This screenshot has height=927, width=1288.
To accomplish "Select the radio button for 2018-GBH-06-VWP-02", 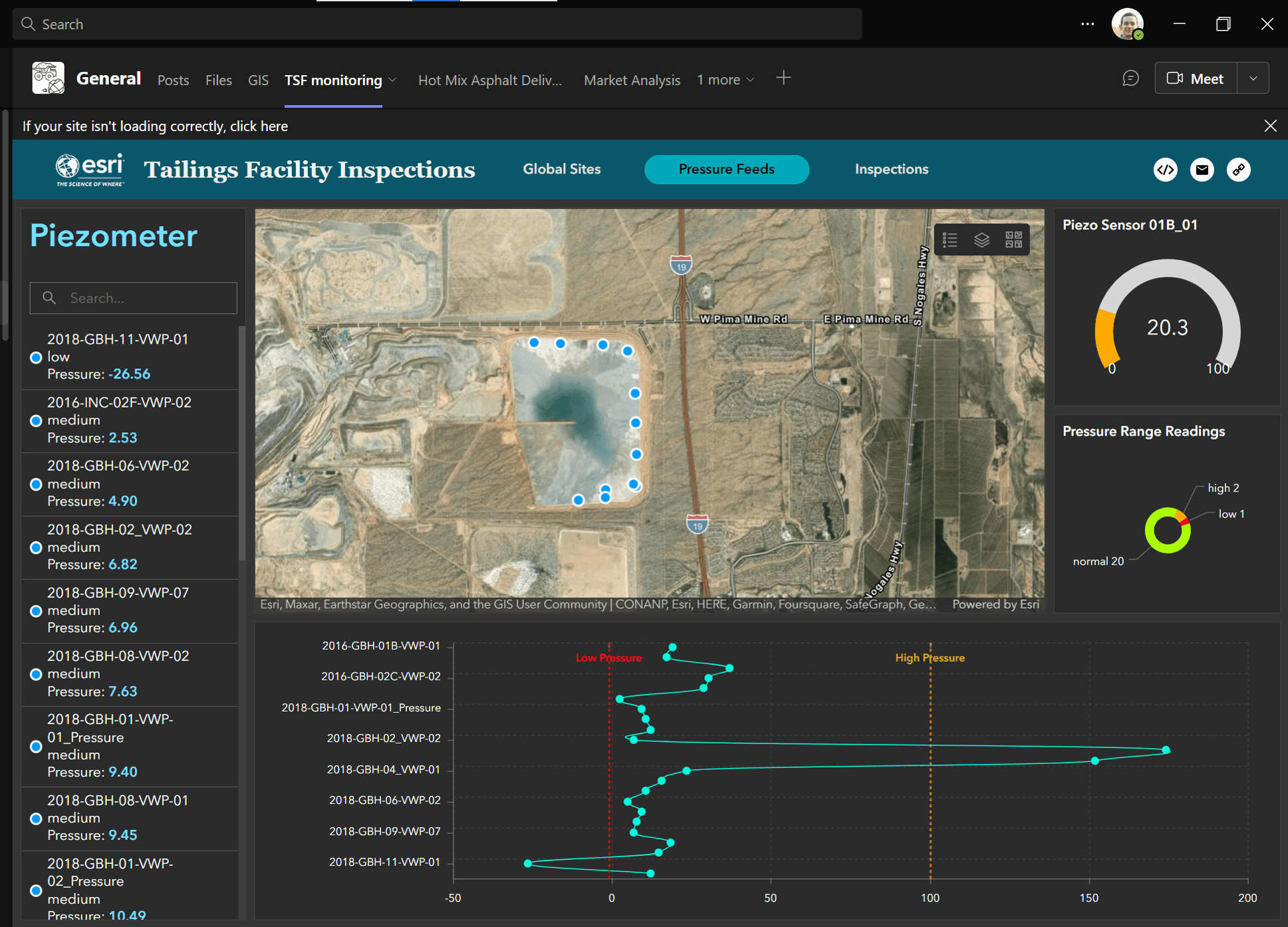I will 35,483.
